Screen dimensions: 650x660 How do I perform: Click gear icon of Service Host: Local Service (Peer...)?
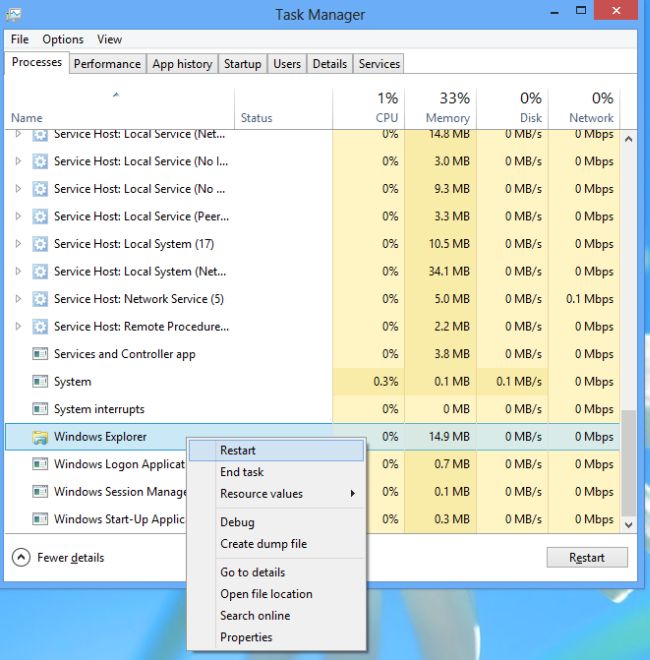(40, 216)
